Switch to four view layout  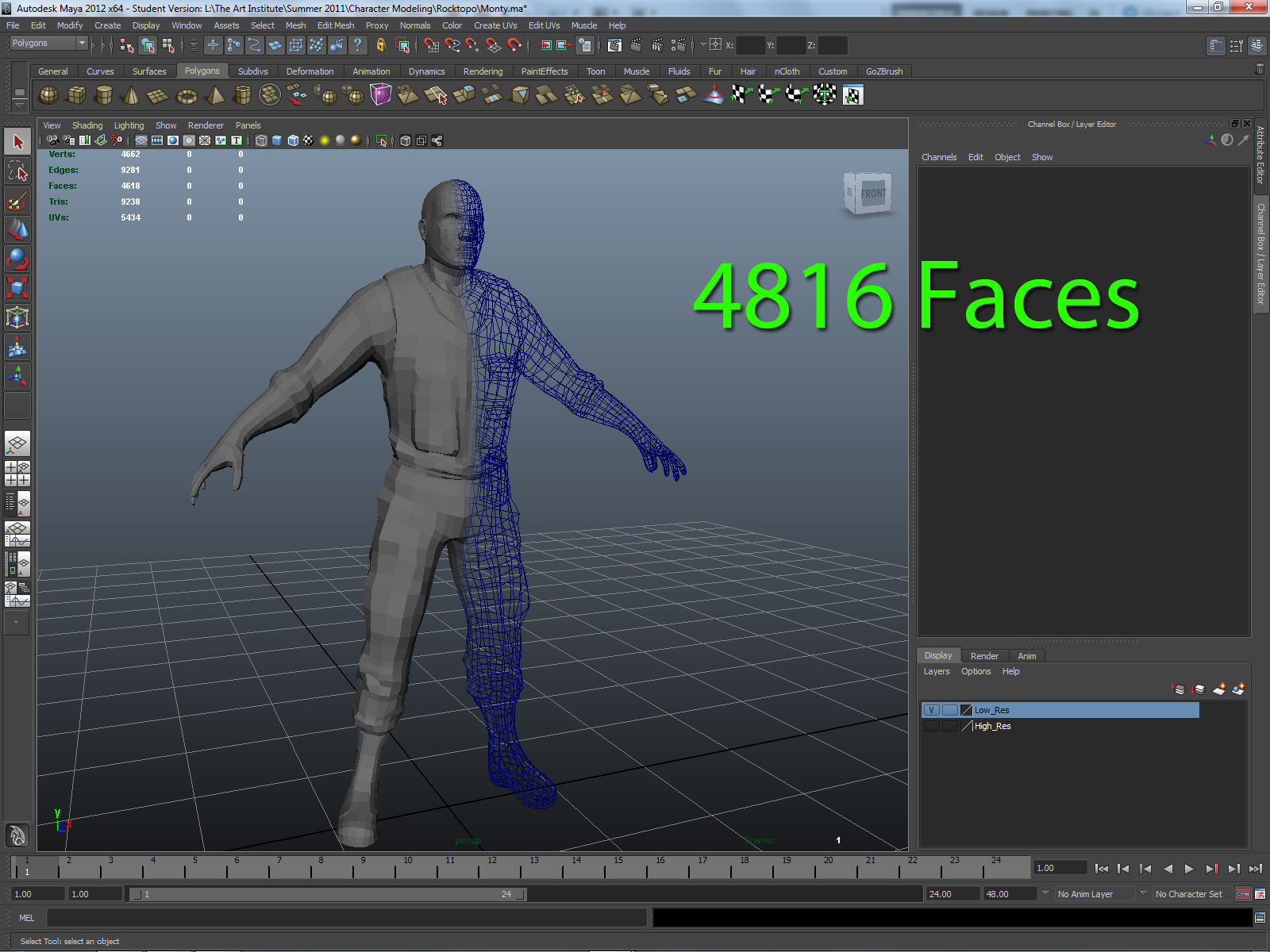[x=17, y=474]
